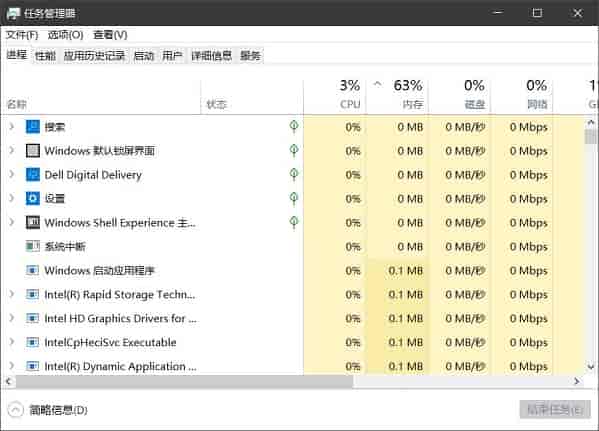Viewport: 599px width, 431px height.
Task: Sort by the CPU column header
Action: coord(335,96)
